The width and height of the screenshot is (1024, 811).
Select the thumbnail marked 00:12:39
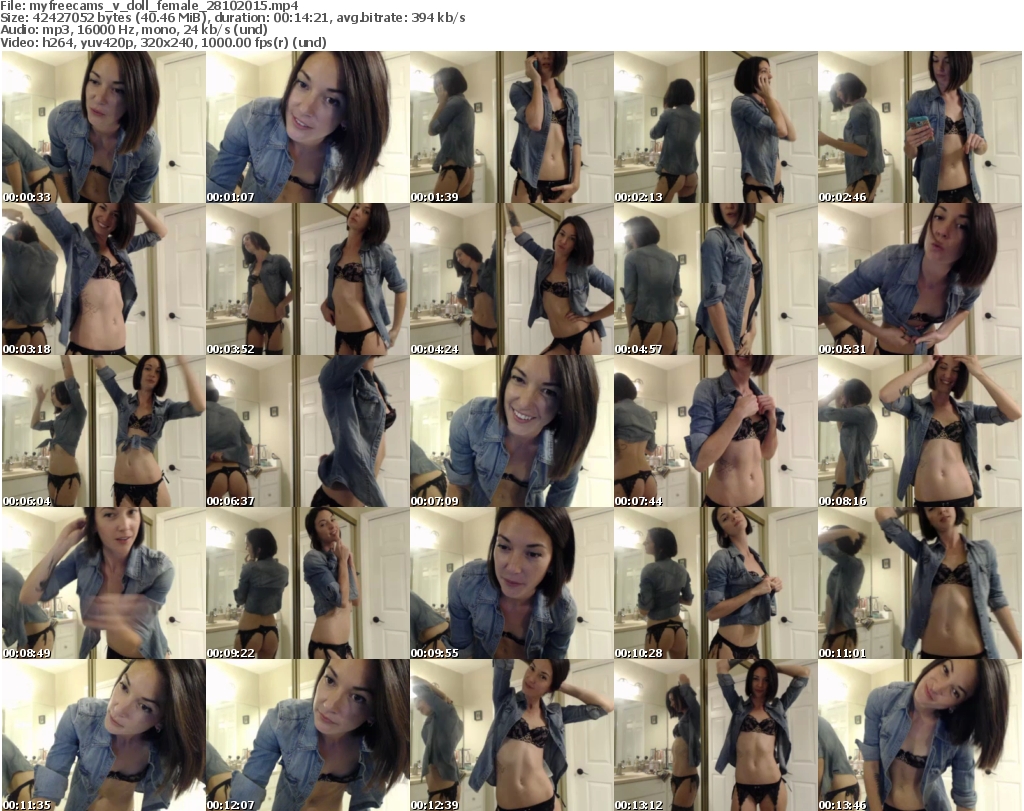(x=511, y=735)
